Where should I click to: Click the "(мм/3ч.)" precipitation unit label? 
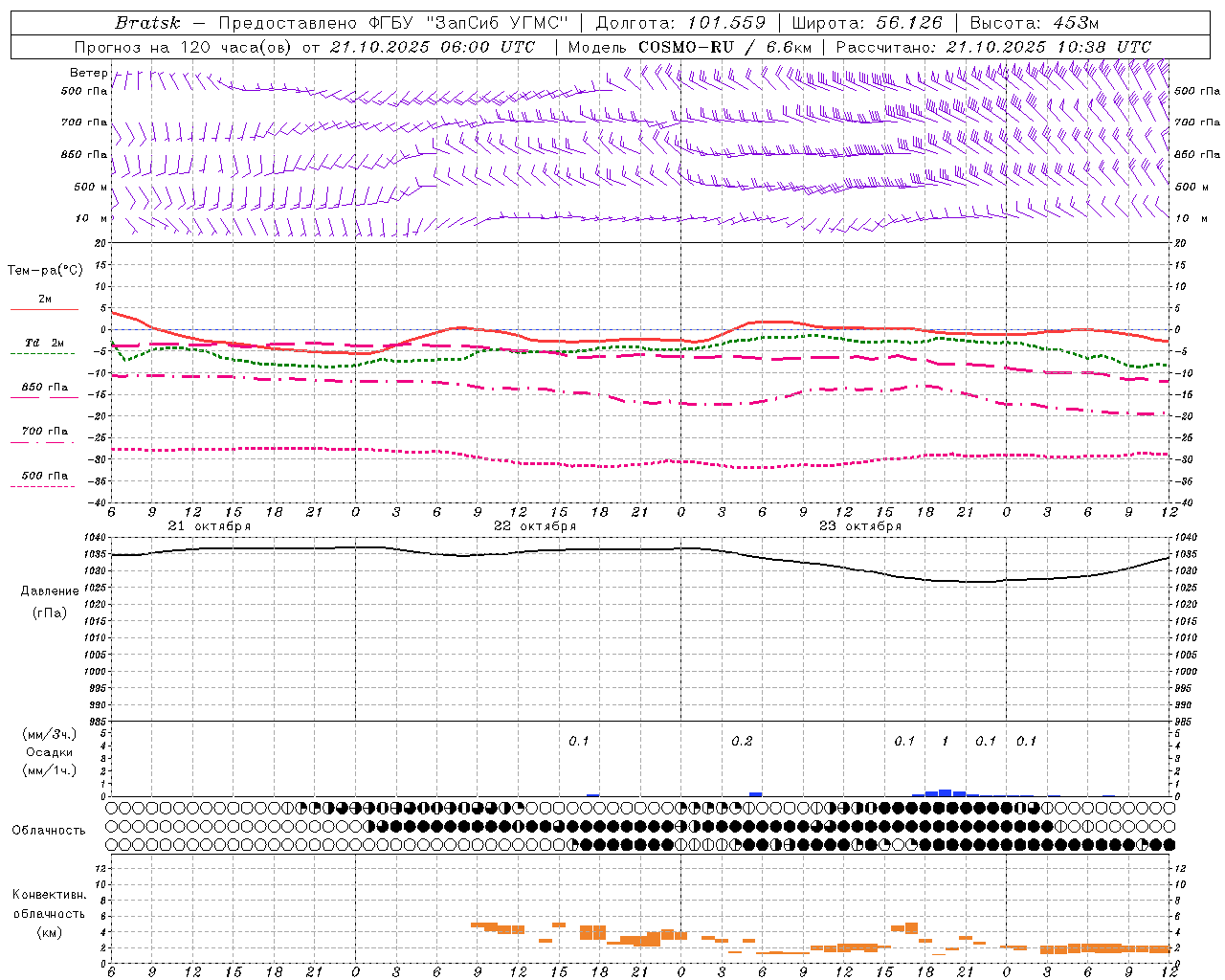pos(49,734)
